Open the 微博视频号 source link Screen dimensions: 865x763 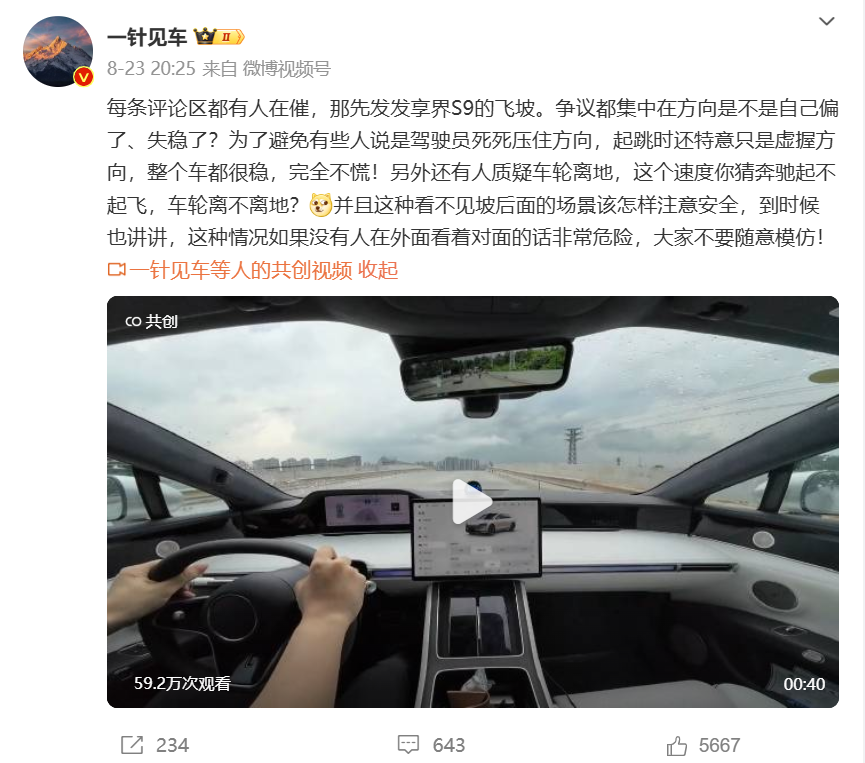tap(286, 68)
